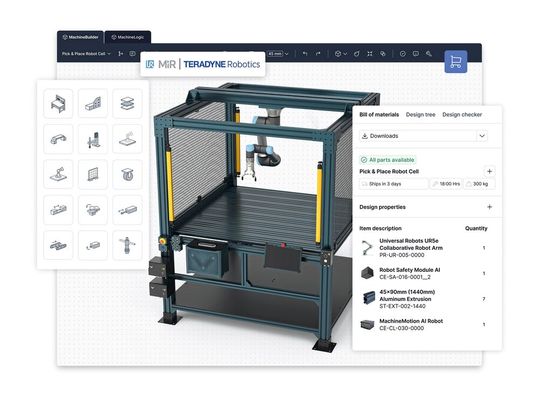Expand the Design properties section

pos(490,207)
